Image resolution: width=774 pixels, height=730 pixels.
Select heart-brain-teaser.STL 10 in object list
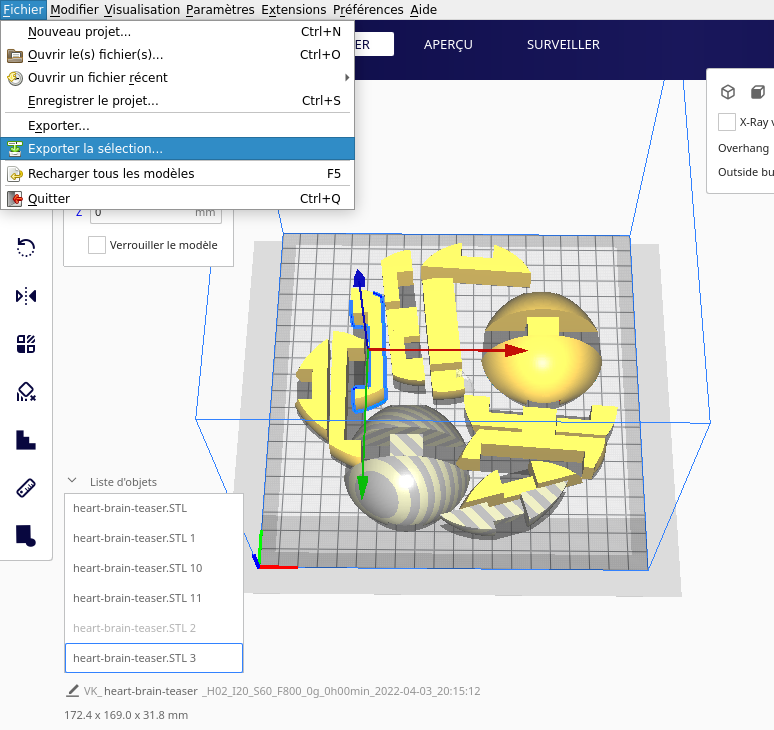154,568
